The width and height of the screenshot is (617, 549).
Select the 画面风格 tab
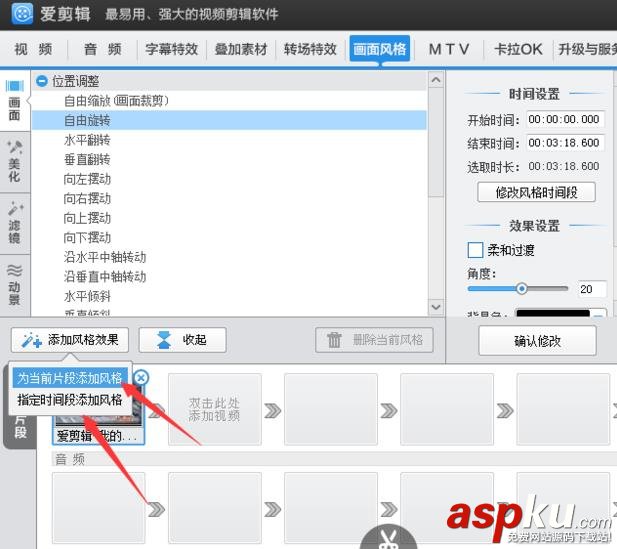point(380,49)
